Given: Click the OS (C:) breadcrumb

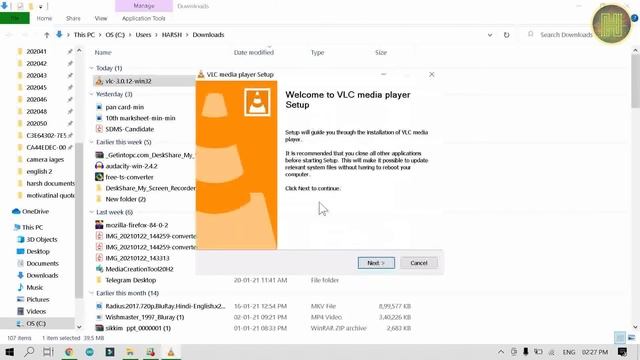Looking at the screenshot, I should point(115,35).
